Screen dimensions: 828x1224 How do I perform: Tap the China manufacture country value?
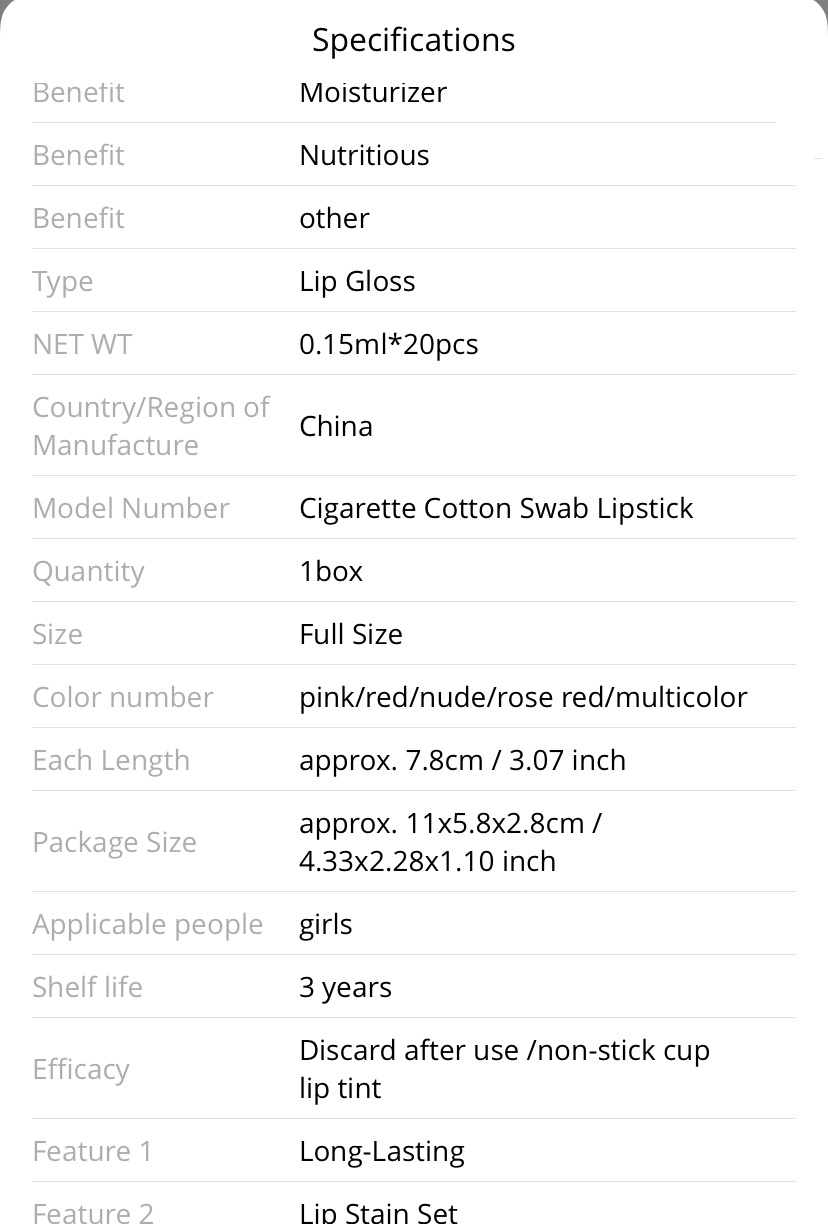(x=336, y=426)
